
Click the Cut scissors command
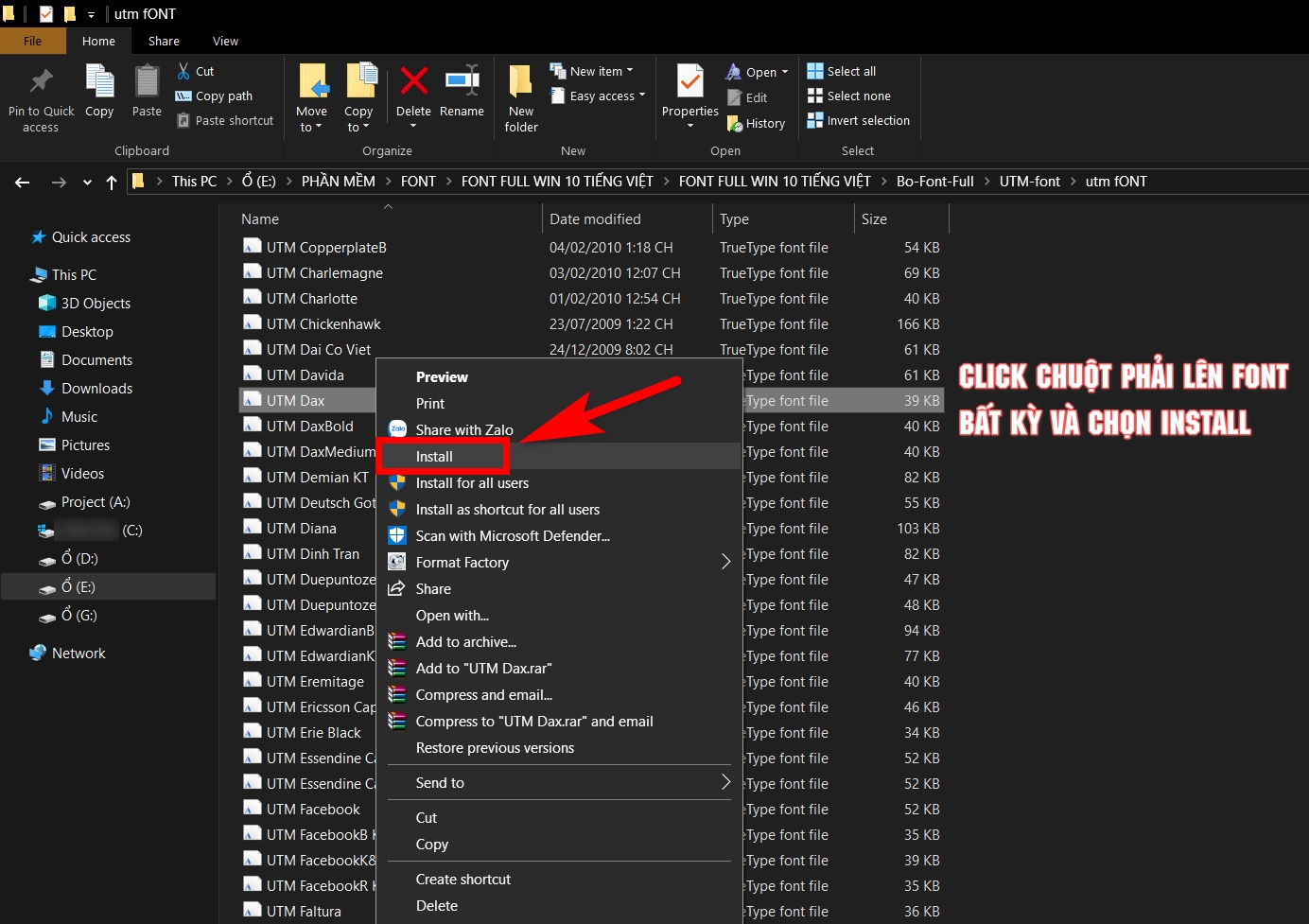[x=196, y=71]
